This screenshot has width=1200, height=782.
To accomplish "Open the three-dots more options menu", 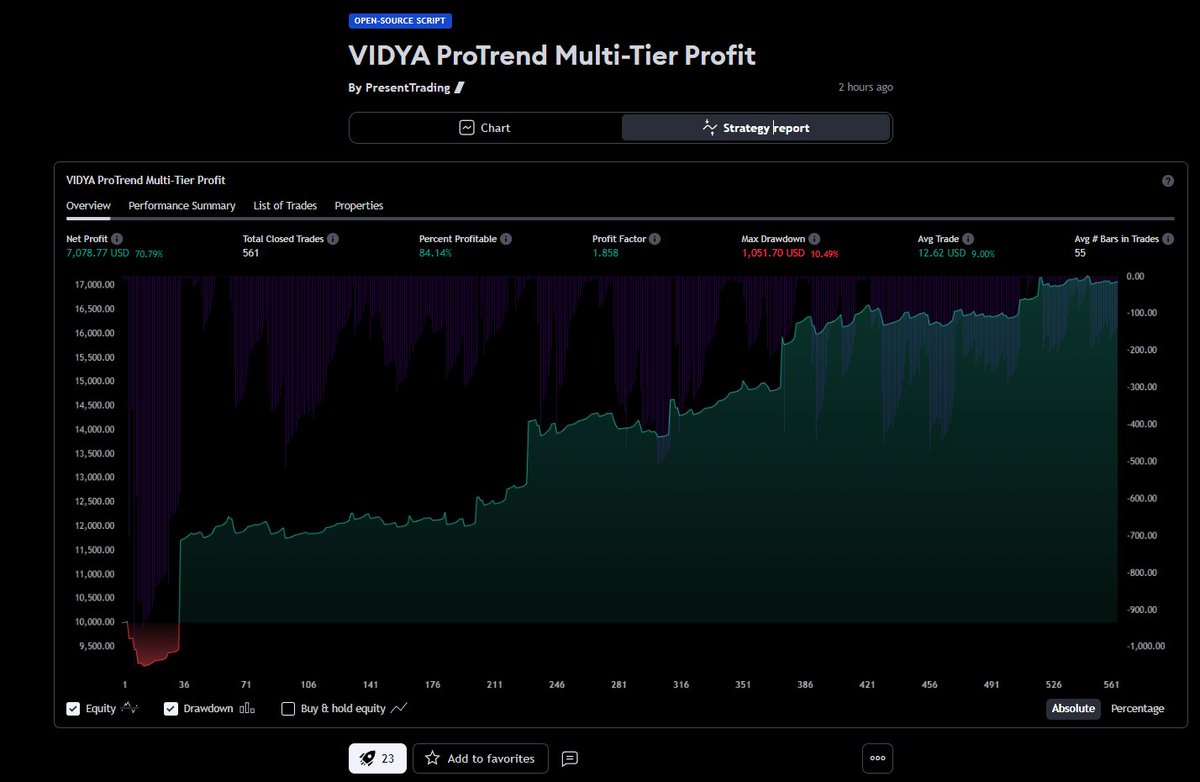I will (x=877, y=758).
